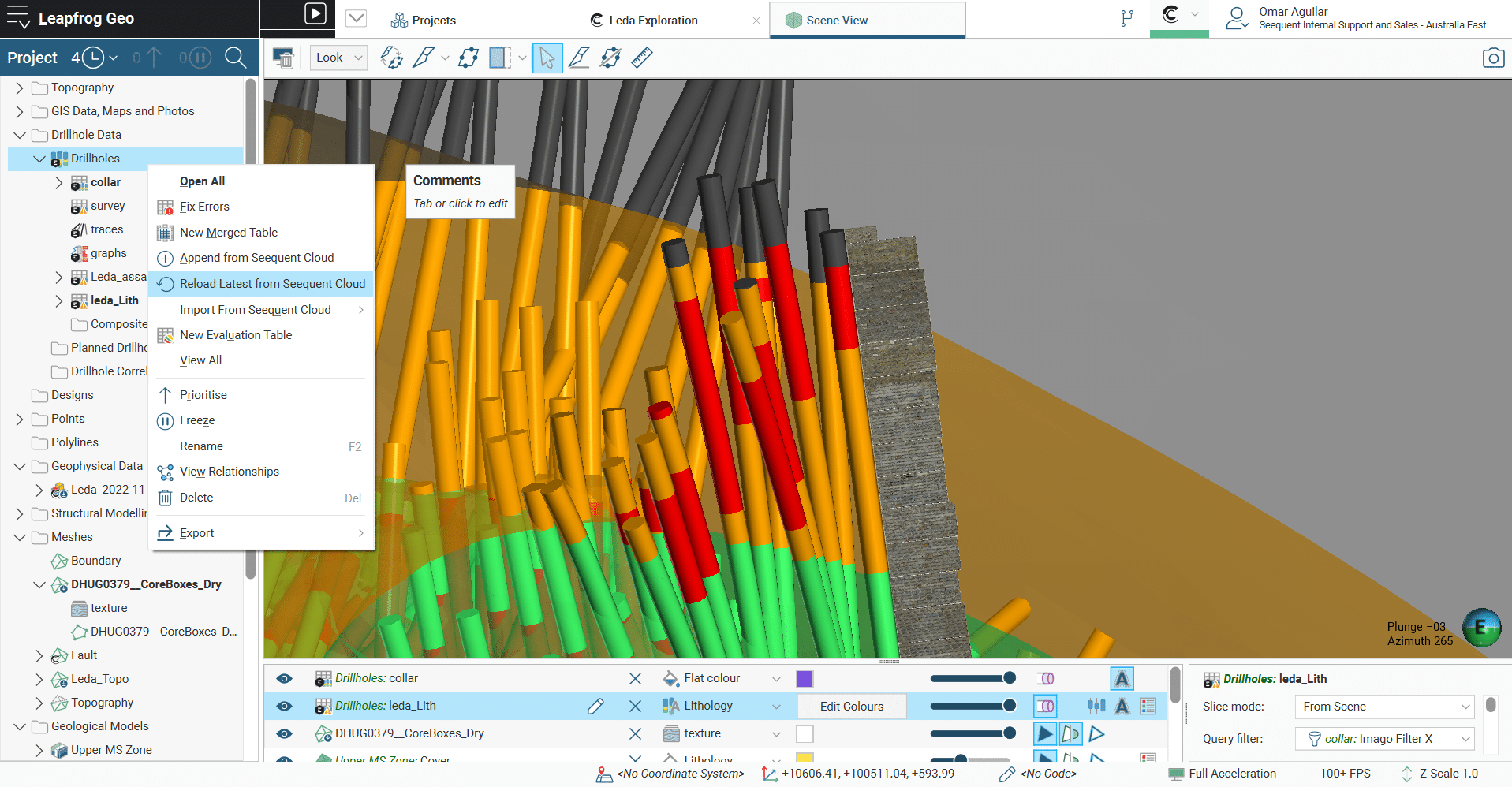
Task: Open the dropdown arrow left of Projects tab
Action: 357,18
